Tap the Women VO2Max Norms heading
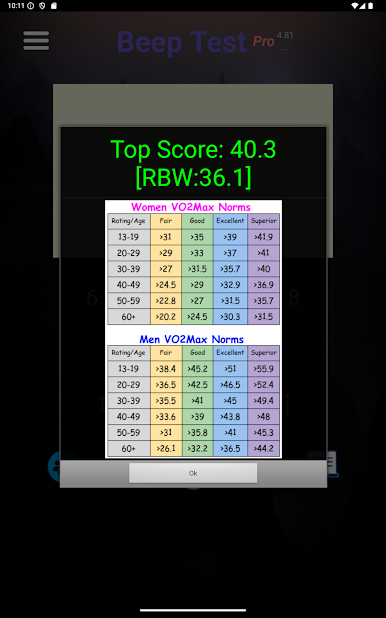 point(191,207)
